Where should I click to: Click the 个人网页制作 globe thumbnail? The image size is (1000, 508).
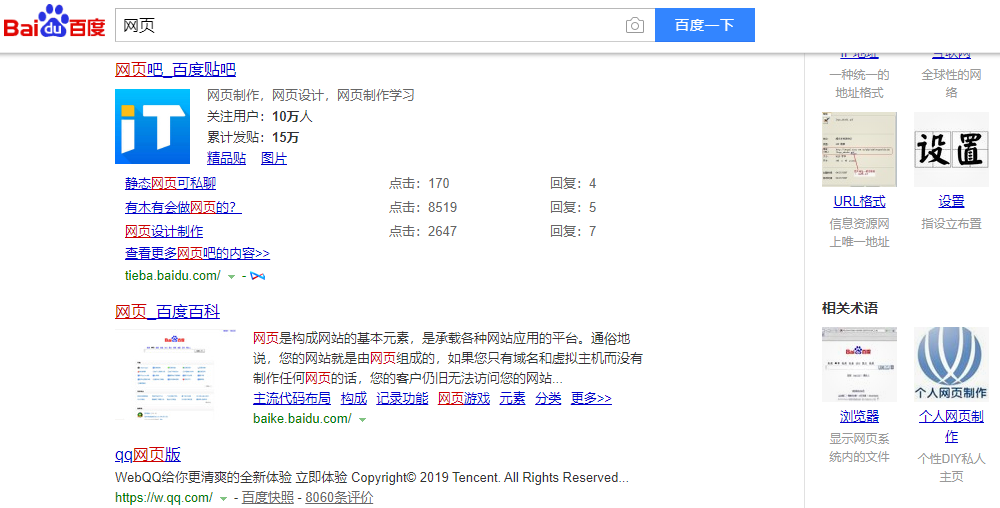click(x=951, y=365)
